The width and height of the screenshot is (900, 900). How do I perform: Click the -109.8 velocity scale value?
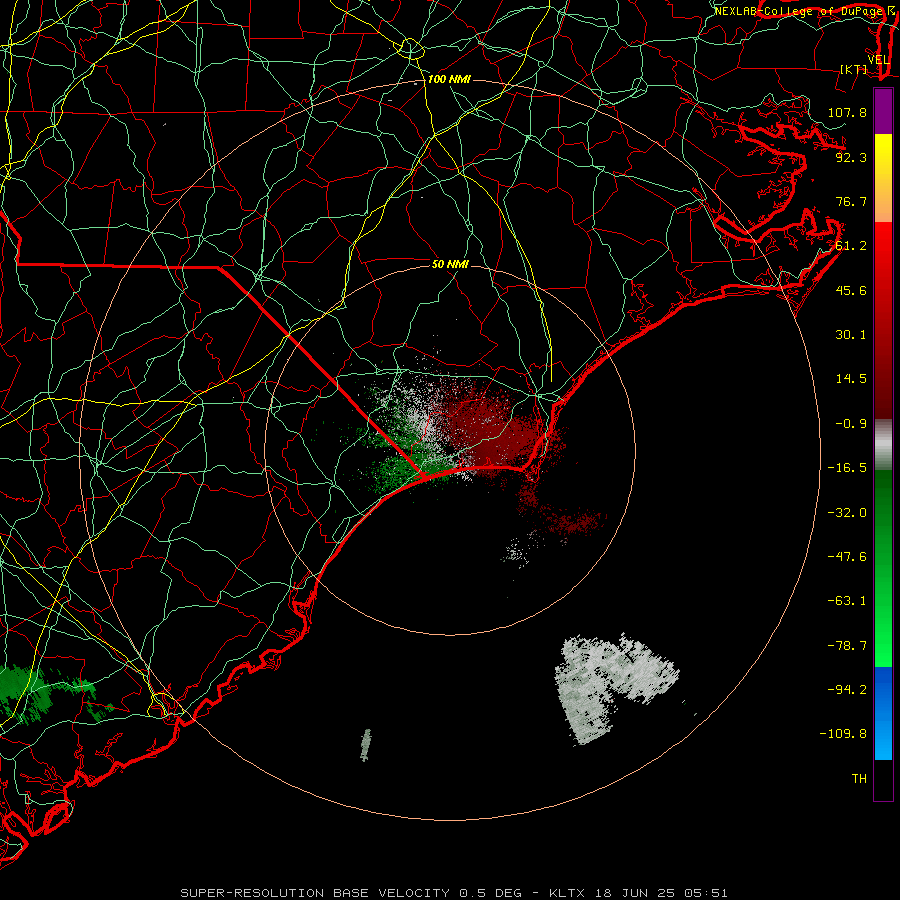pos(843,734)
